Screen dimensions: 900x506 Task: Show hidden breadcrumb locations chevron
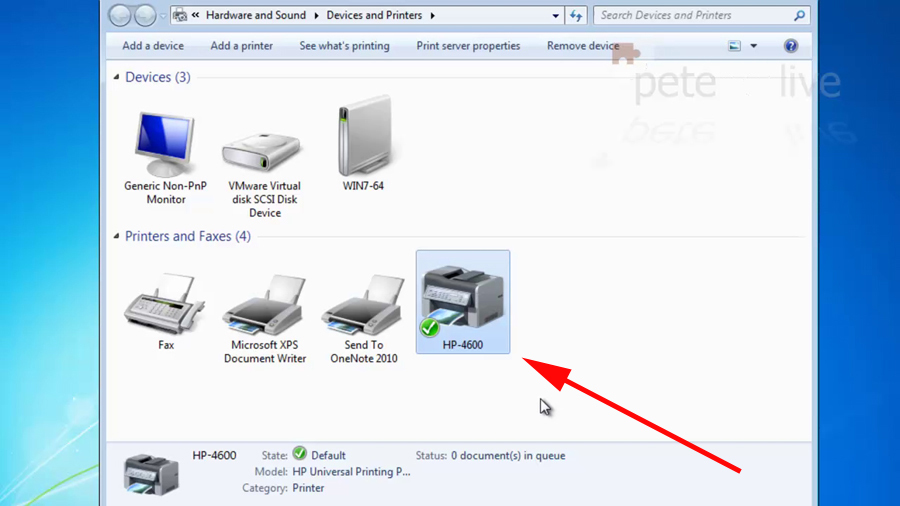coord(195,15)
